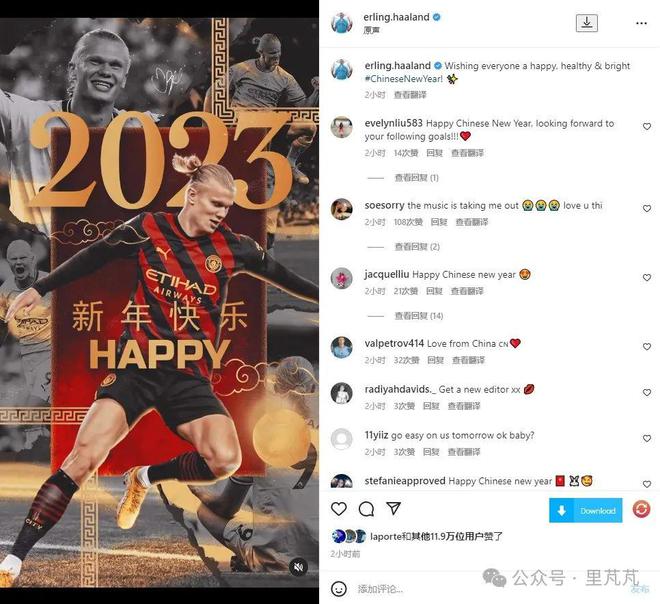Click the blue Download button

click(585, 511)
